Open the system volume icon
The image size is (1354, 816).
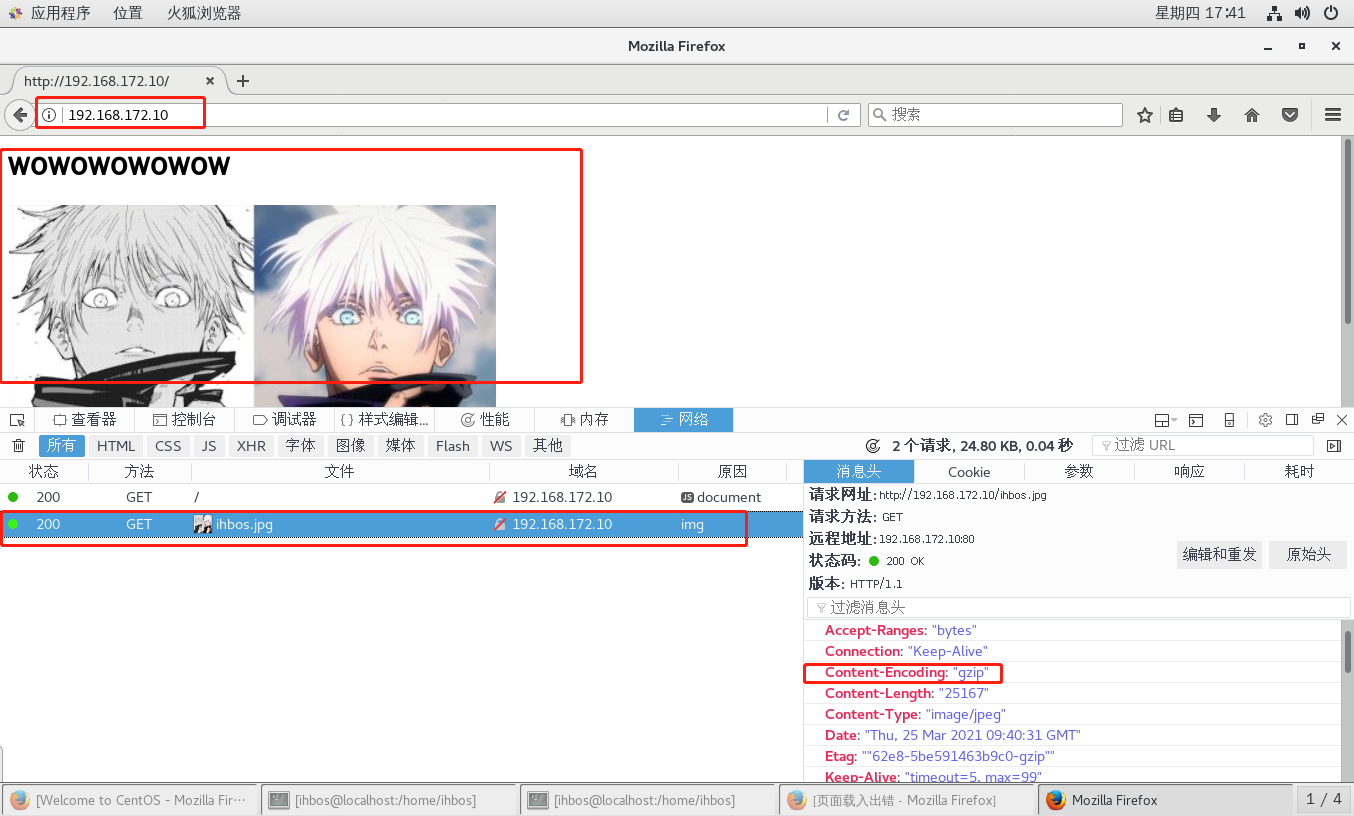coord(1302,13)
